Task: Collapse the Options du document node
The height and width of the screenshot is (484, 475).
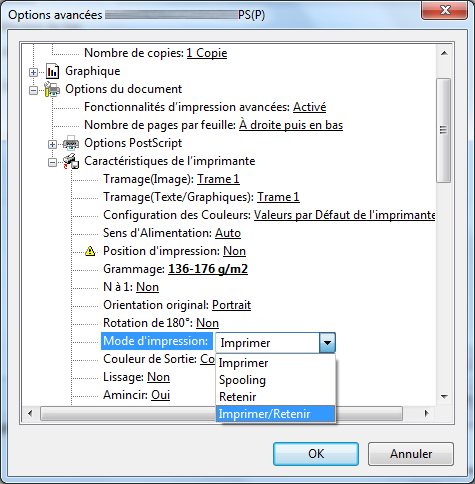Action: click(x=33, y=90)
